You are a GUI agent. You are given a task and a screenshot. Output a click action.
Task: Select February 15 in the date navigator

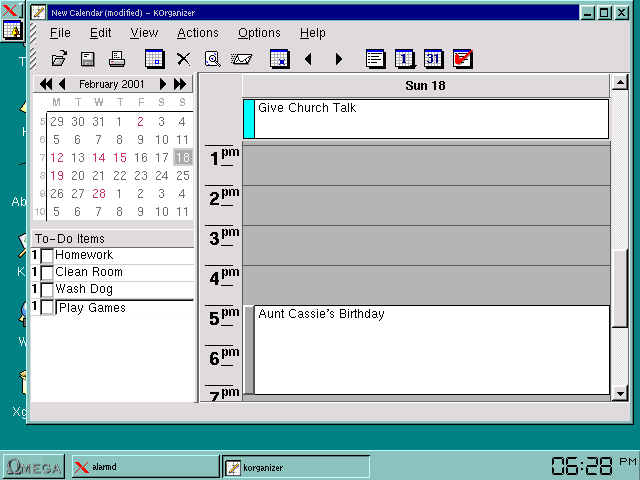click(120, 158)
